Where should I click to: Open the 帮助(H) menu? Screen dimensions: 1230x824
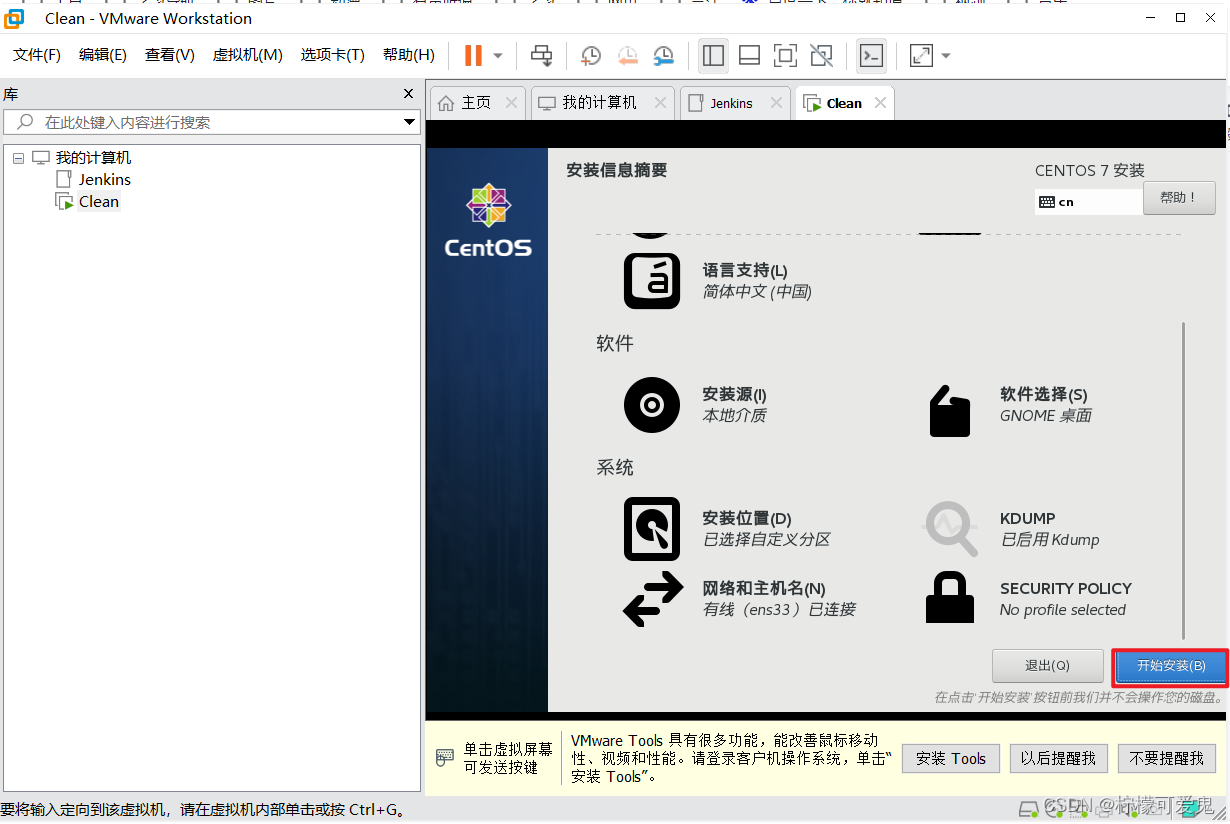409,55
